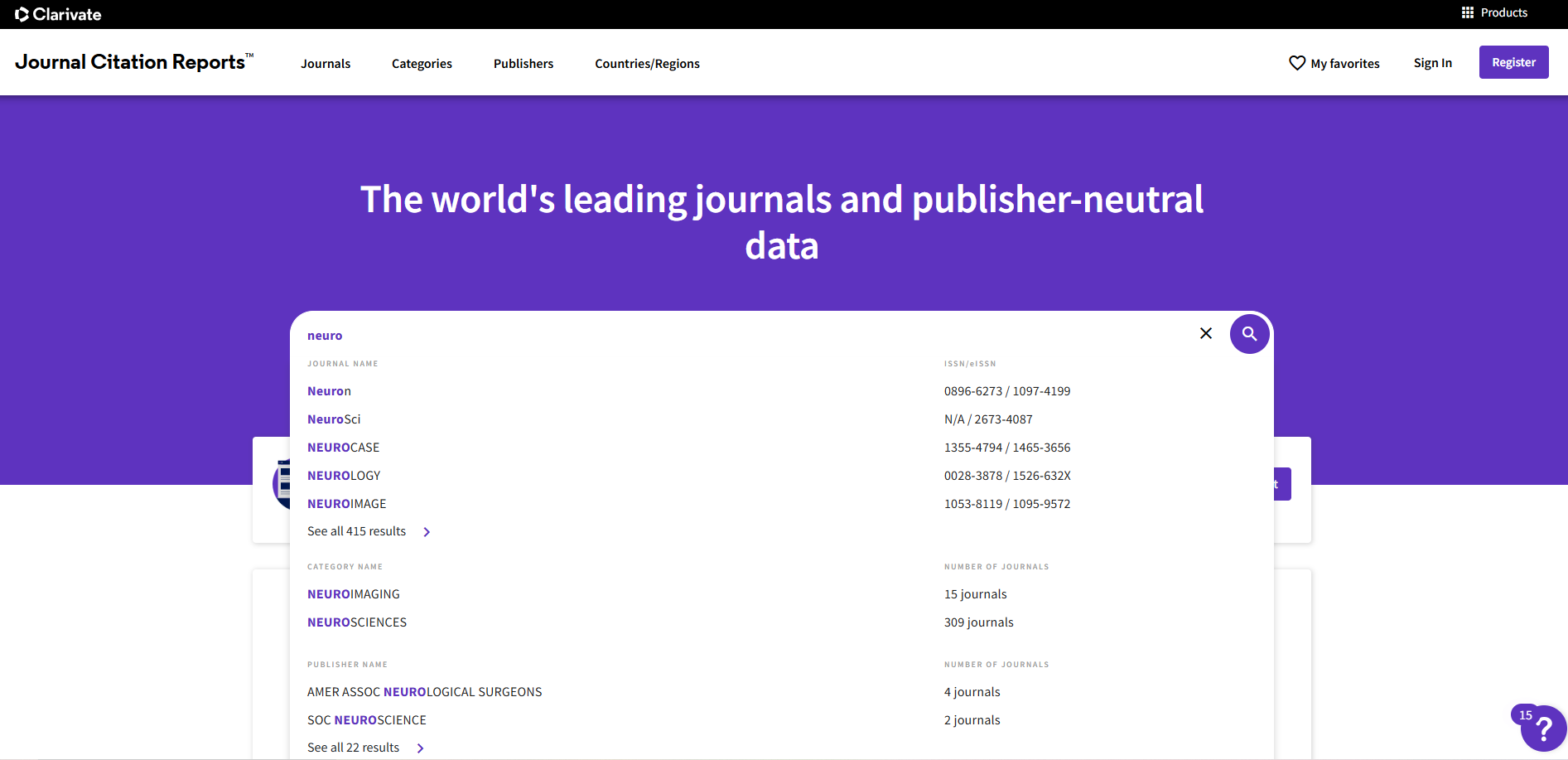Open See all 22 results link
1568x760 pixels.
[x=353, y=748]
